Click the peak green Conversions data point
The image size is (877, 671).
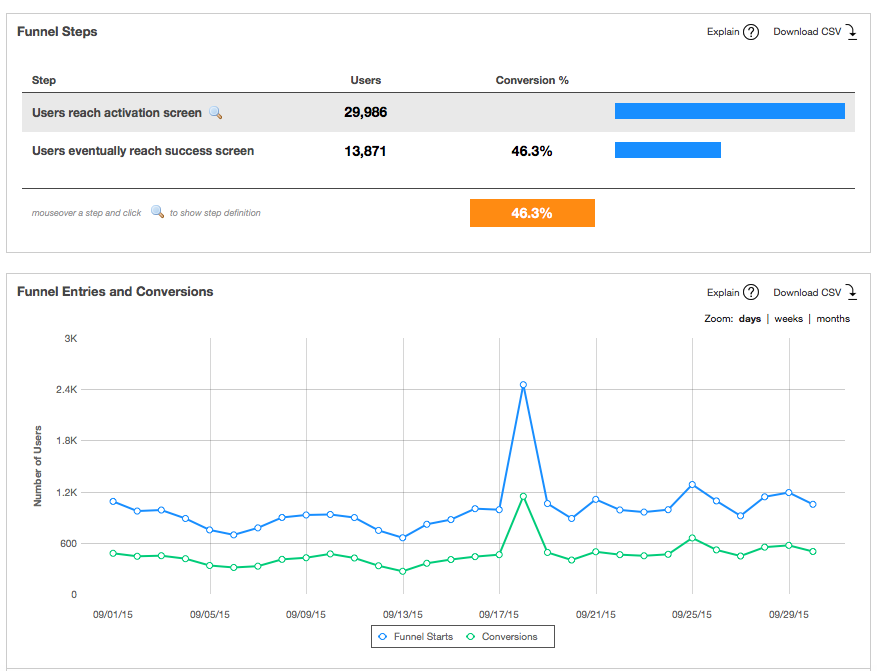pos(523,496)
